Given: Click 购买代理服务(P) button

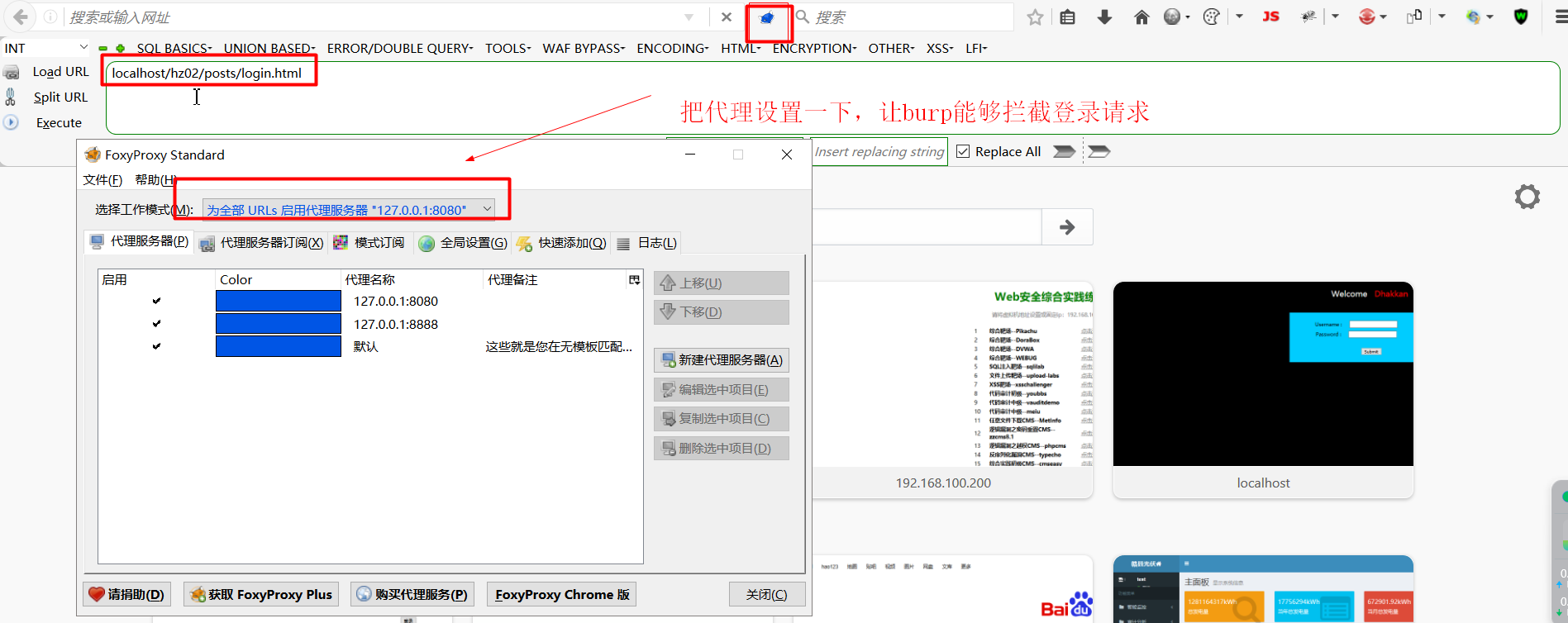Looking at the screenshot, I should (x=412, y=594).
